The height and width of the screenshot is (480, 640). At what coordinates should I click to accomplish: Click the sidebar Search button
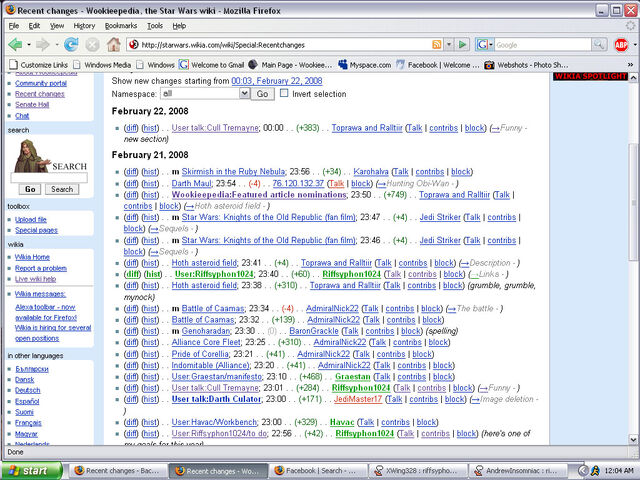pyautogui.click(x=62, y=189)
